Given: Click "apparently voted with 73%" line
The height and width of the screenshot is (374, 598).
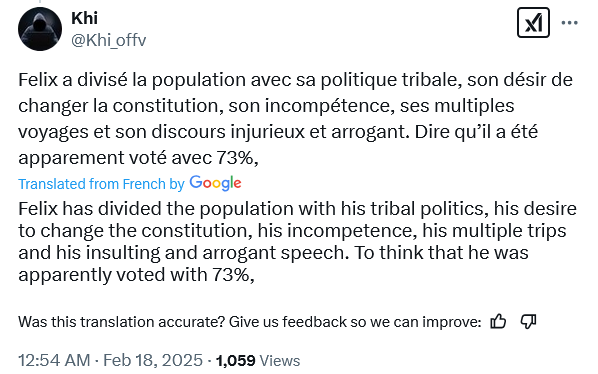Looking at the screenshot, I should tap(136, 274).
